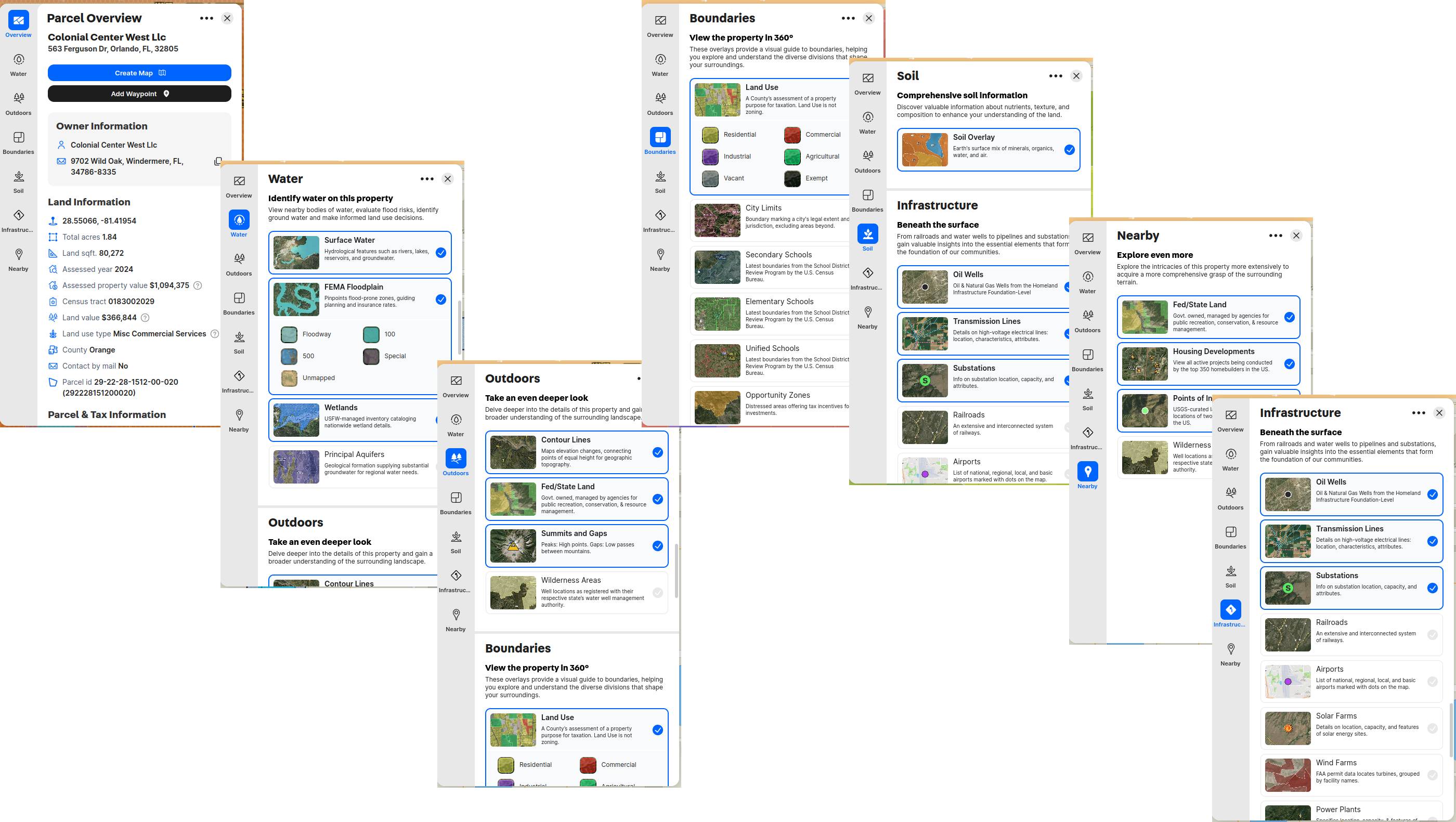Screen dimensions: 1456x822
Task: Open Soil panel more options menu
Action: point(1055,76)
